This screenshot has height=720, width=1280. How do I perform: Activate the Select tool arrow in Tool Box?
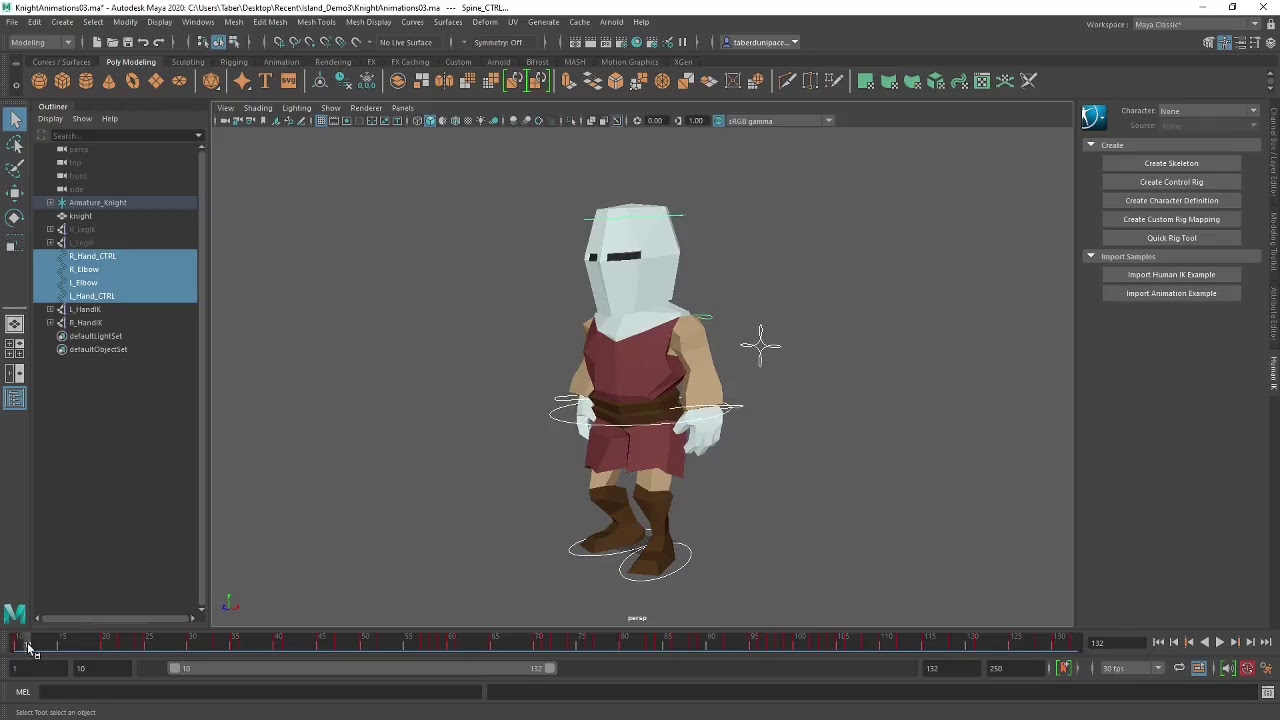pos(14,120)
